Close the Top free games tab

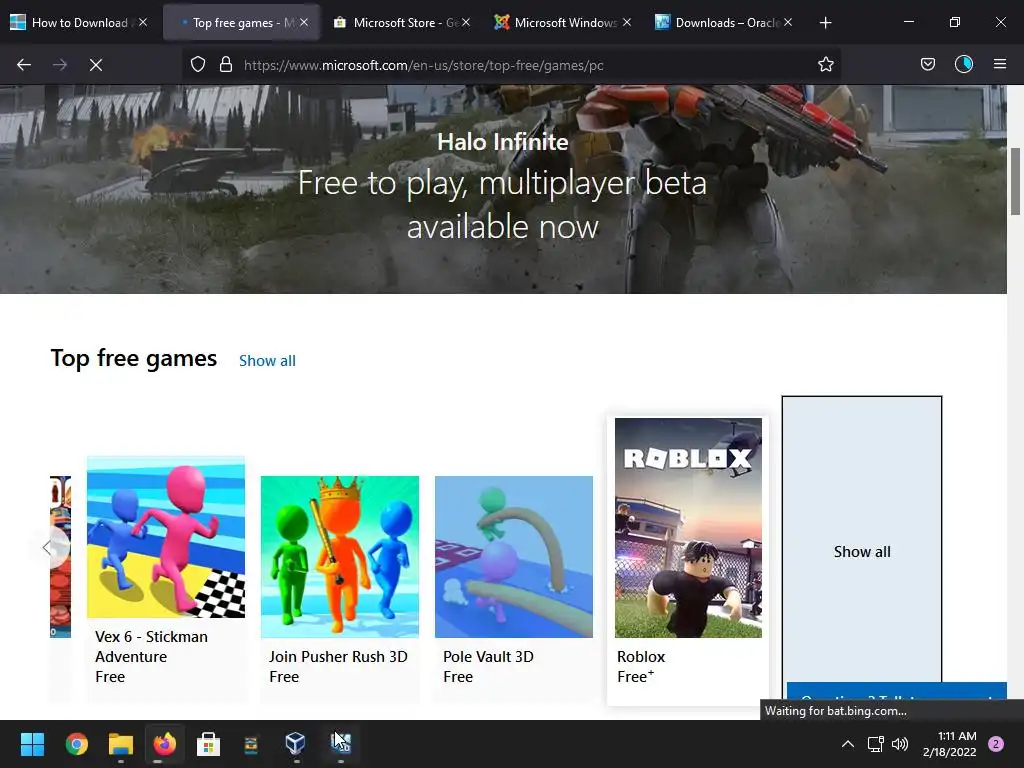304,22
